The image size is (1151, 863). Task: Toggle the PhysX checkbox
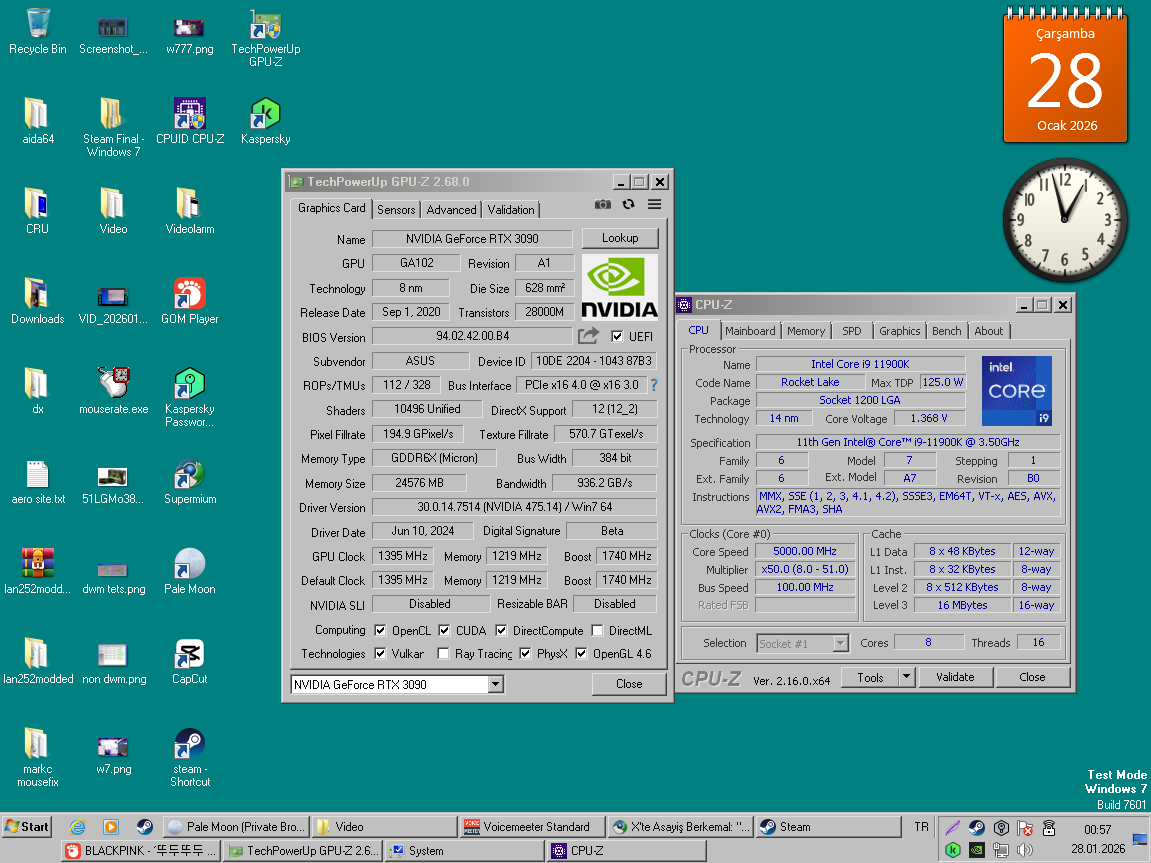(x=526, y=653)
